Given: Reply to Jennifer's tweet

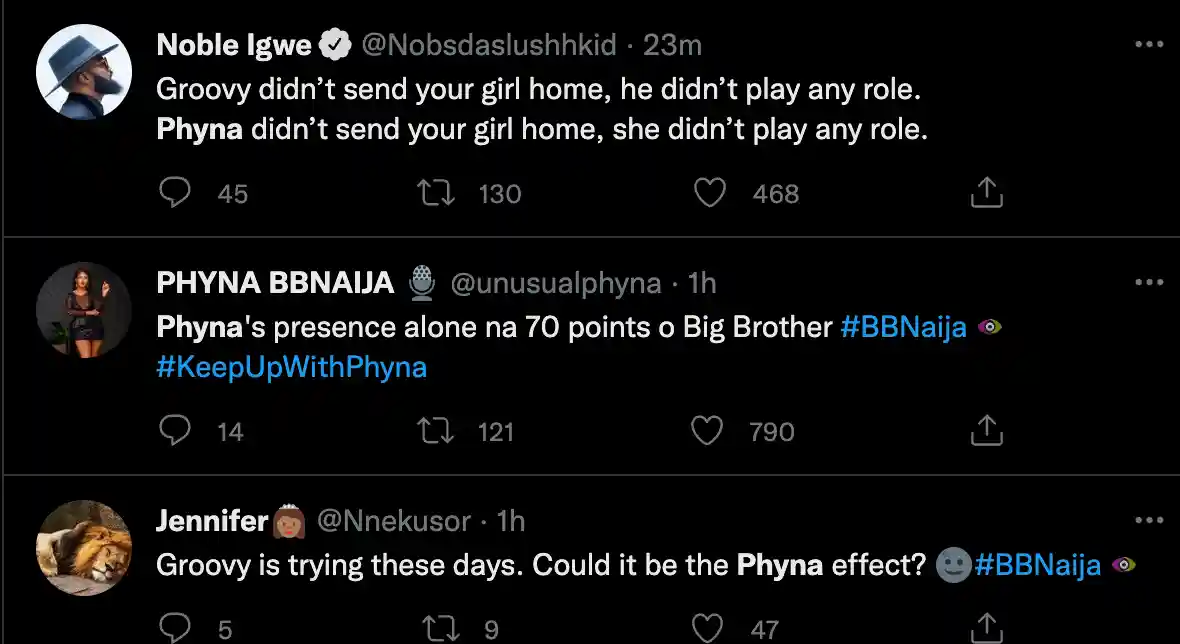Looking at the screenshot, I should tap(175, 628).
